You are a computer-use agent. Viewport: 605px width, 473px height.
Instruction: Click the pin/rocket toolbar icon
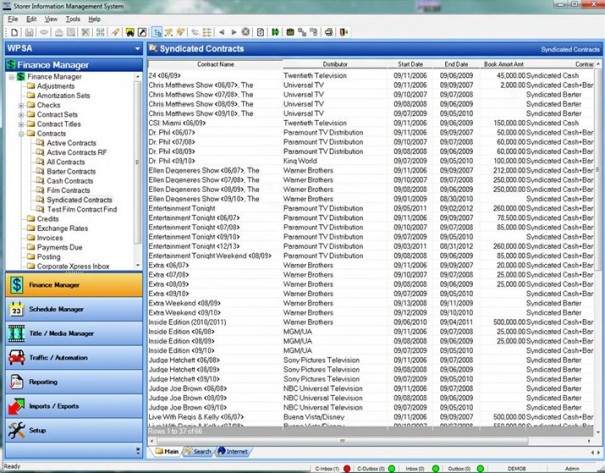point(115,32)
